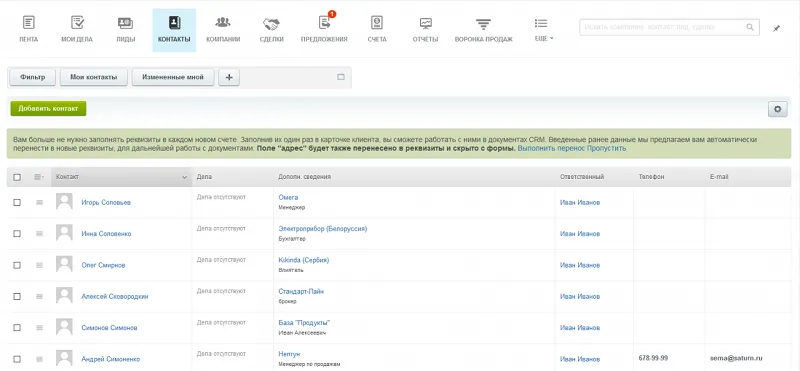Viewport: 800px width, 371px height.
Task: Tick the checkbox for Олег Смирнов
Action: point(17,265)
